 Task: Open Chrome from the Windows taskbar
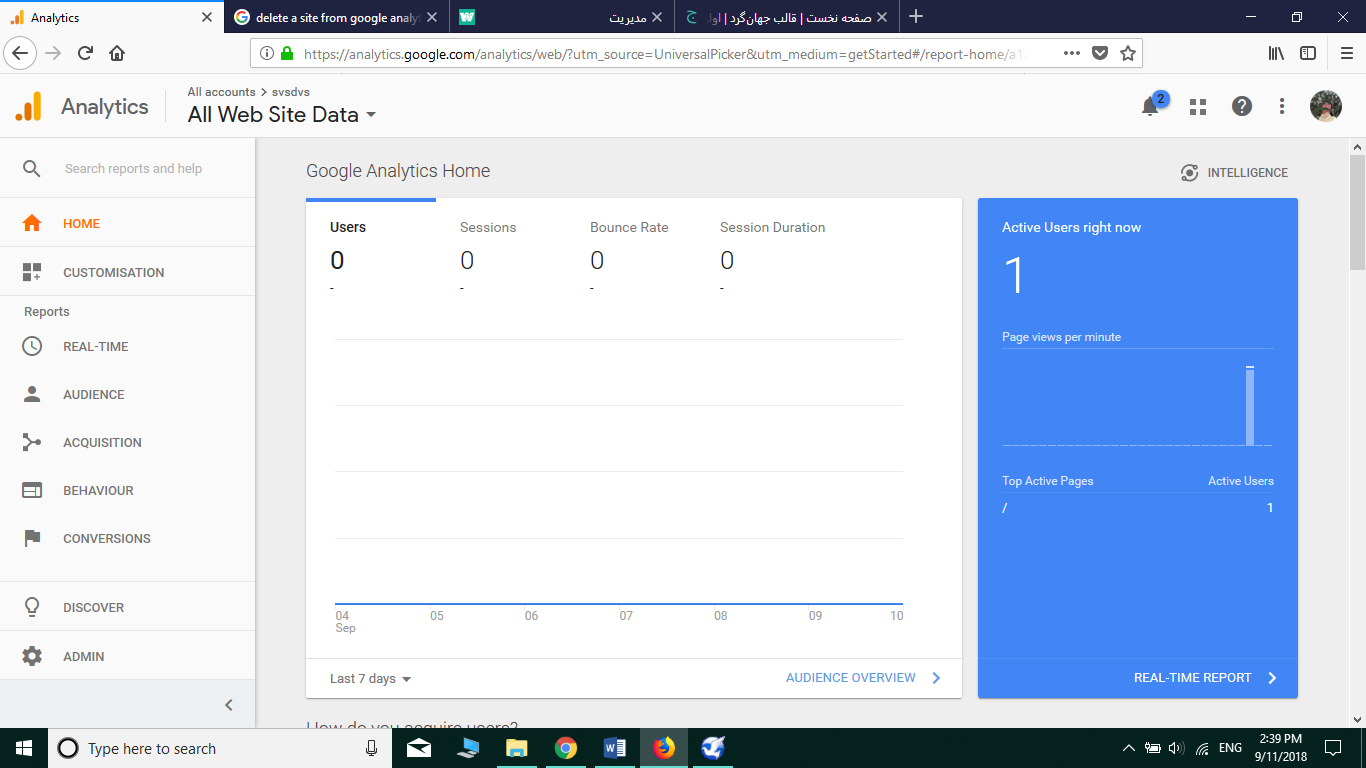tap(566, 748)
